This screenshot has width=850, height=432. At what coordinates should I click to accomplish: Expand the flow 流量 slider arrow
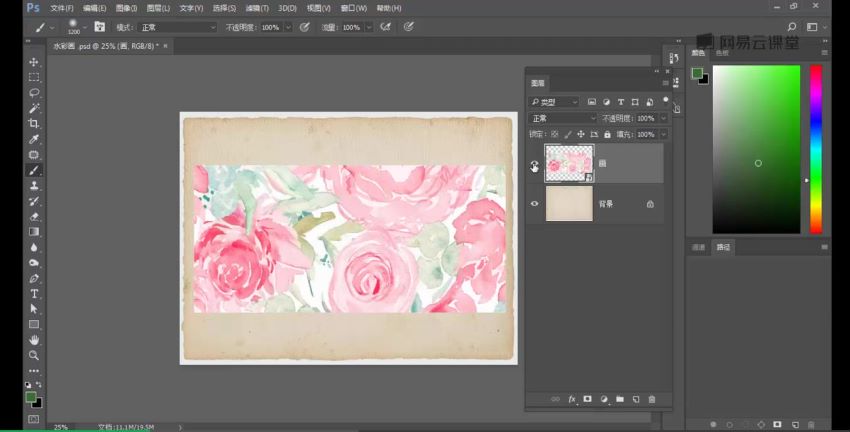pyautogui.click(x=369, y=27)
